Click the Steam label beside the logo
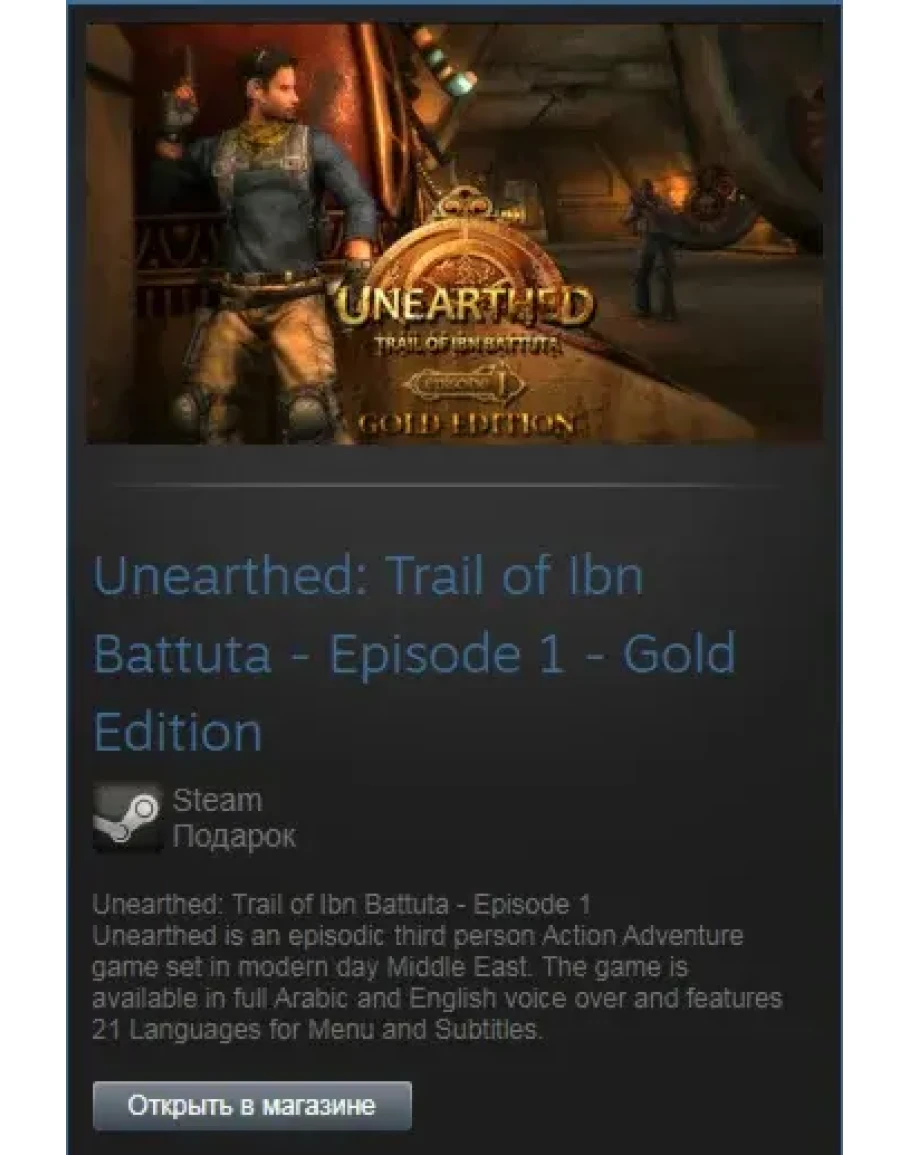910x1155 pixels. pos(217,800)
